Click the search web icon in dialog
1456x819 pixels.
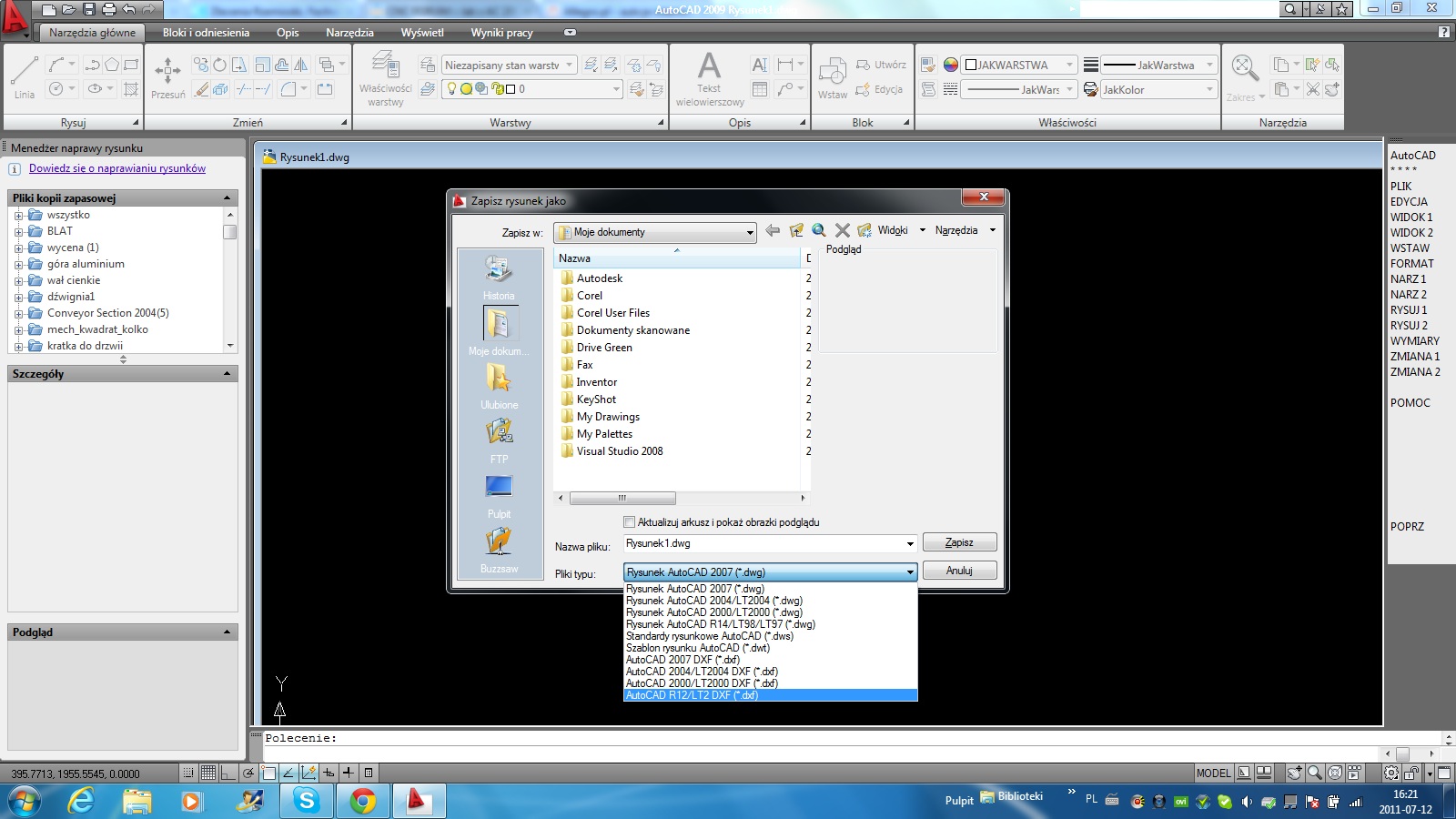click(819, 230)
